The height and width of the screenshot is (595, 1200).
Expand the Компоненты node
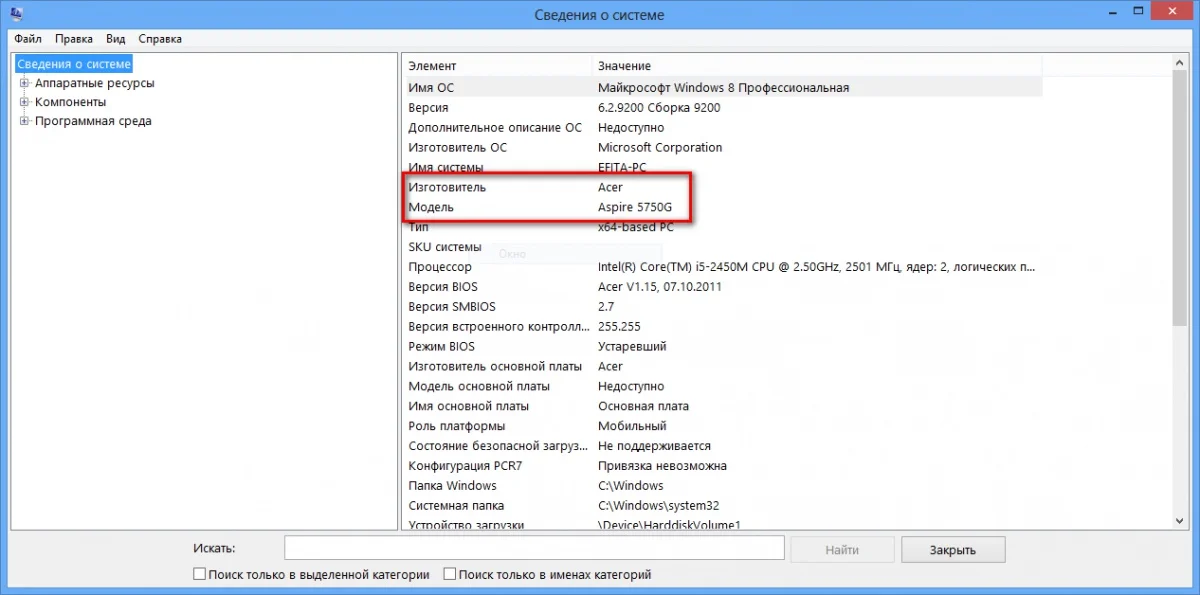click(24, 102)
